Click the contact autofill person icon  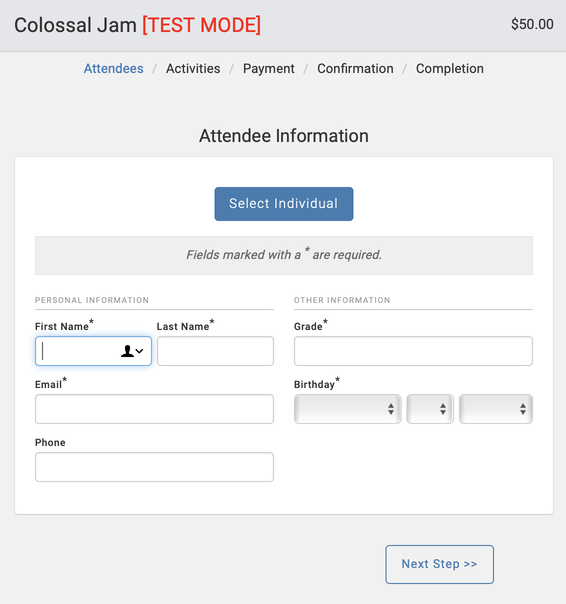pyautogui.click(x=132, y=351)
